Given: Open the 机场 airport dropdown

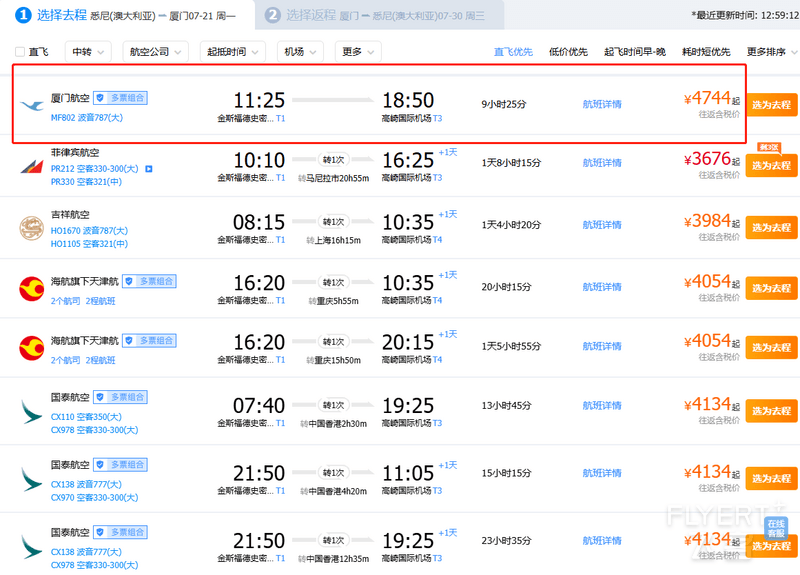Looking at the screenshot, I should pos(300,52).
